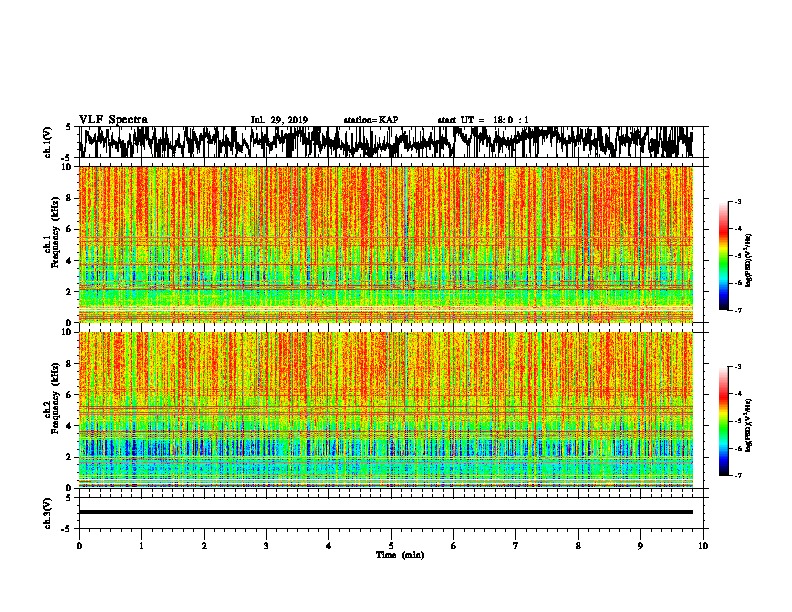Click time axis tick label "4"

[x=329, y=546]
